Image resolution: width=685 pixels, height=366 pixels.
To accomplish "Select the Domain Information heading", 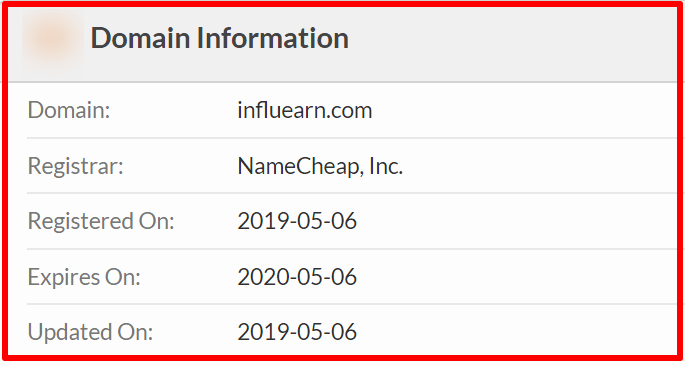I will click(x=219, y=38).
